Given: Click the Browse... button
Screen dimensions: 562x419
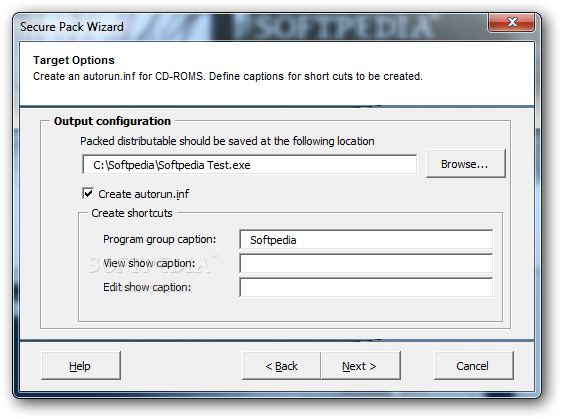Looking at the screenshot, I should coord(466,164).
